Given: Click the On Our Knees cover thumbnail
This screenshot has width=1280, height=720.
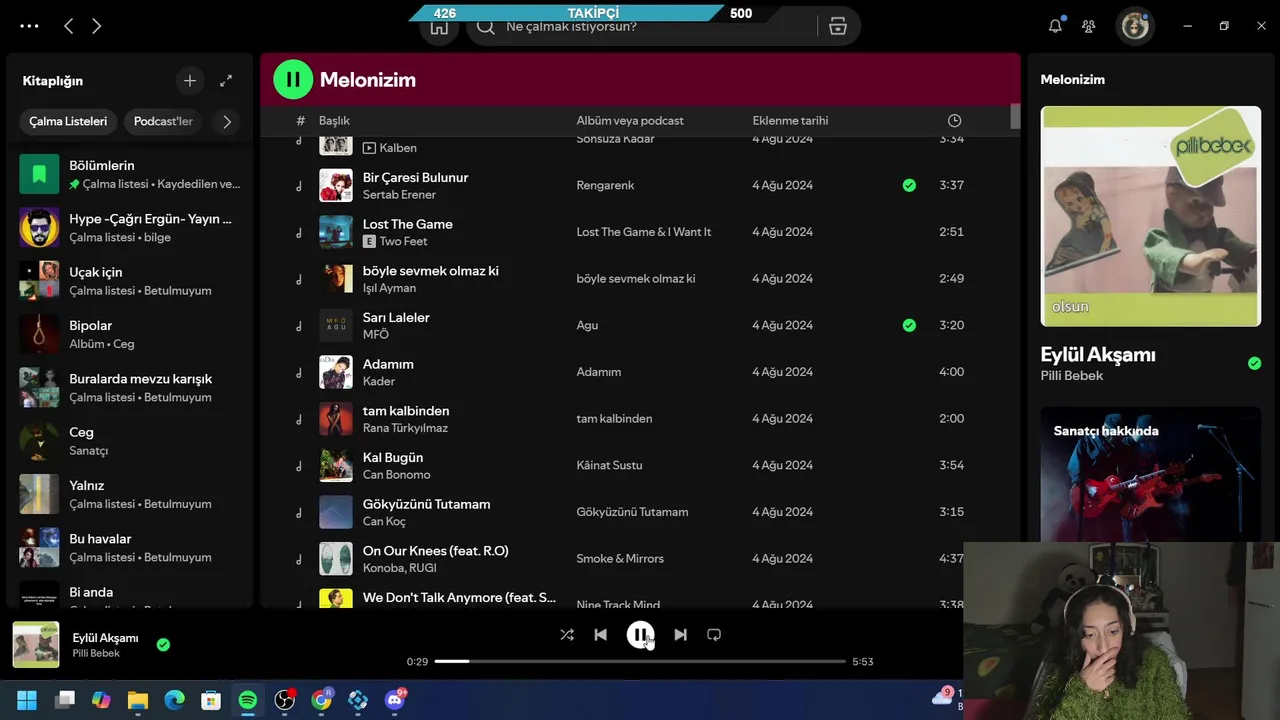Looking at the screenshot, I should tap(336, 559).
